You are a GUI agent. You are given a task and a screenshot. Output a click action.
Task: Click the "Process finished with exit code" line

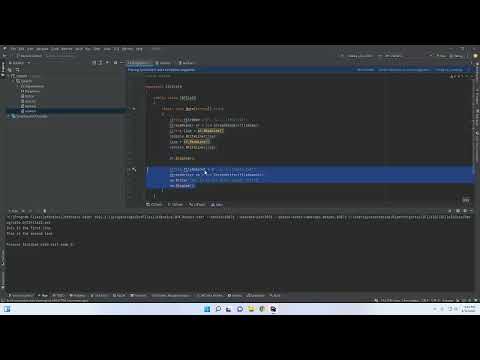[x=40, y=244]
